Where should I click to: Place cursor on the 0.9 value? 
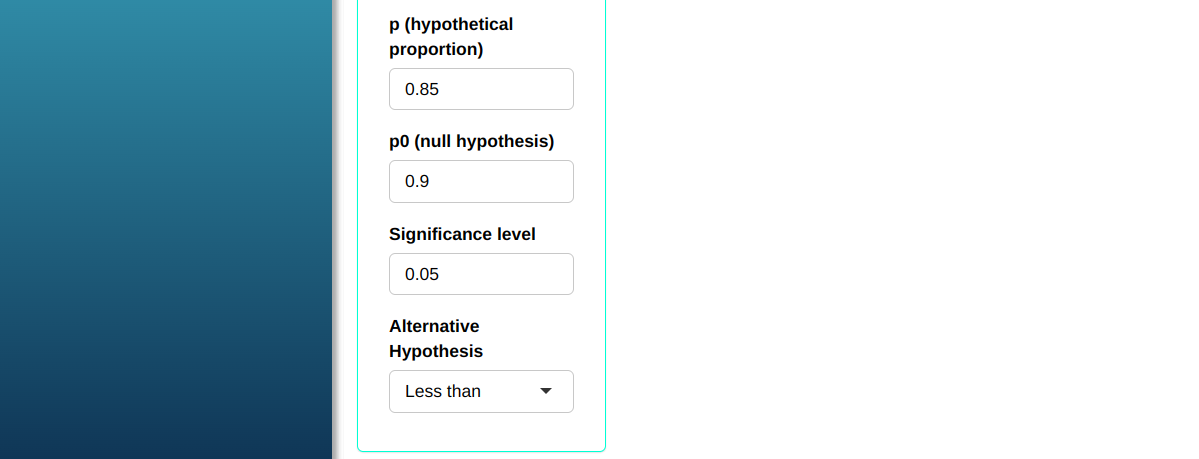point(417,182)
